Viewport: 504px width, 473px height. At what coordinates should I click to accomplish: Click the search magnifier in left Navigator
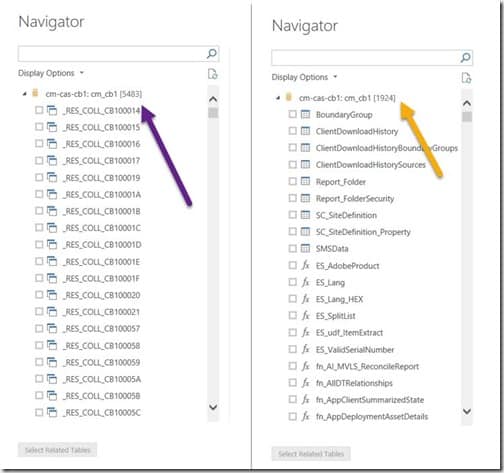pyautogui.click(x=212, y=54)
